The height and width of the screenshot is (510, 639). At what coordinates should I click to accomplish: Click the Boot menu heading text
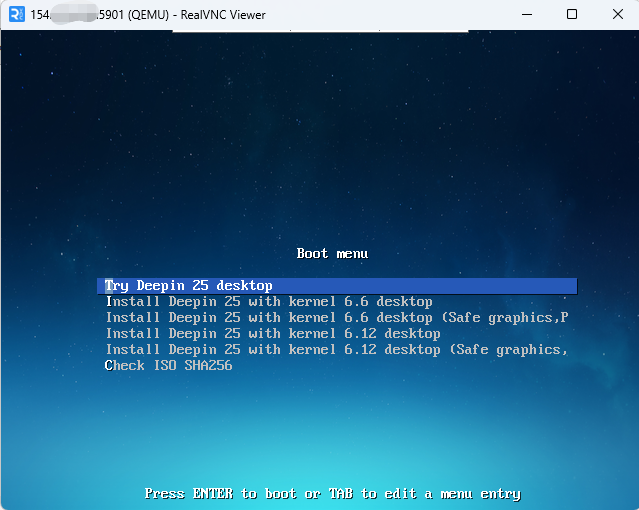[x=333, y=254]
